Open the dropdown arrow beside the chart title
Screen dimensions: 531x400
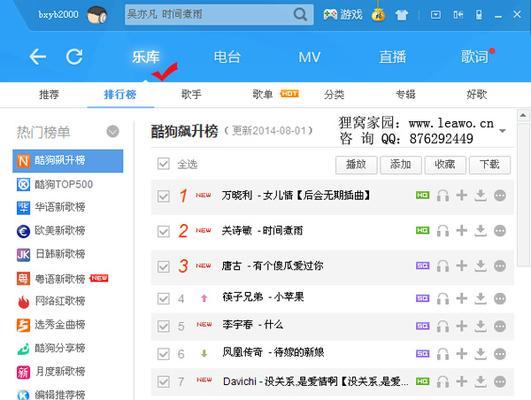pos(503,130)
